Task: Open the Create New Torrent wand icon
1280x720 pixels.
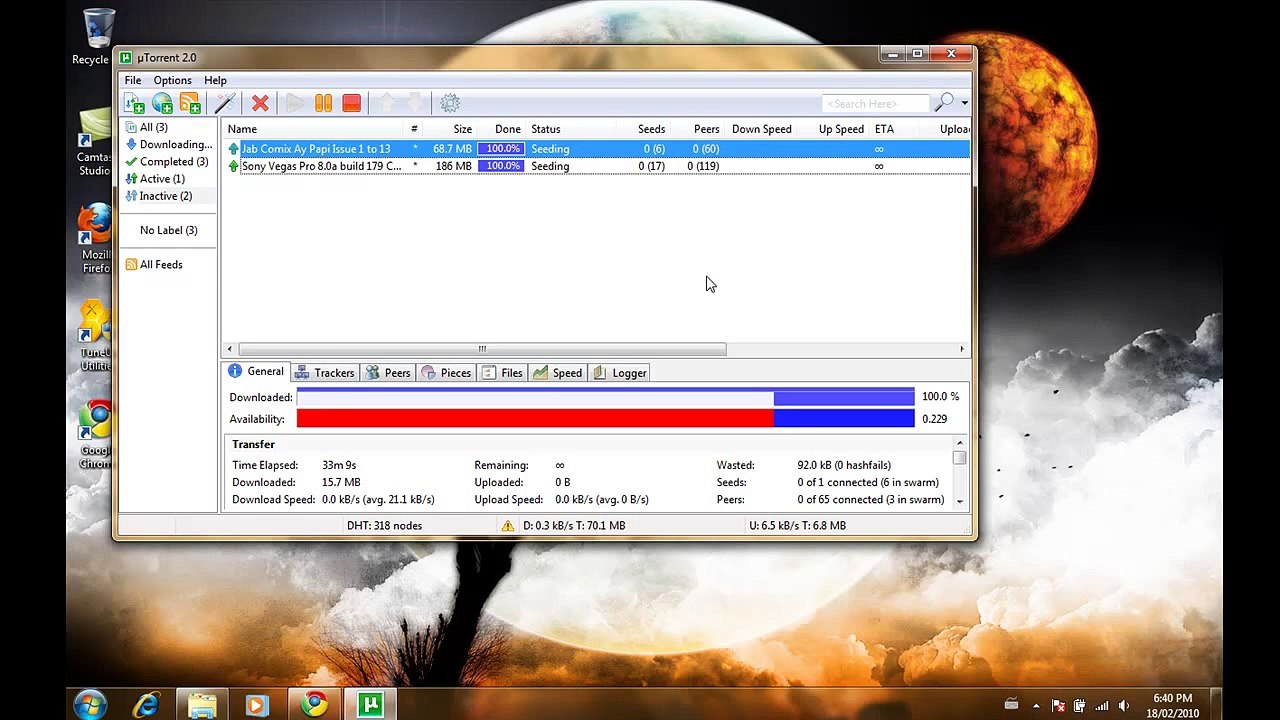Action: click(x=225, y=103)
